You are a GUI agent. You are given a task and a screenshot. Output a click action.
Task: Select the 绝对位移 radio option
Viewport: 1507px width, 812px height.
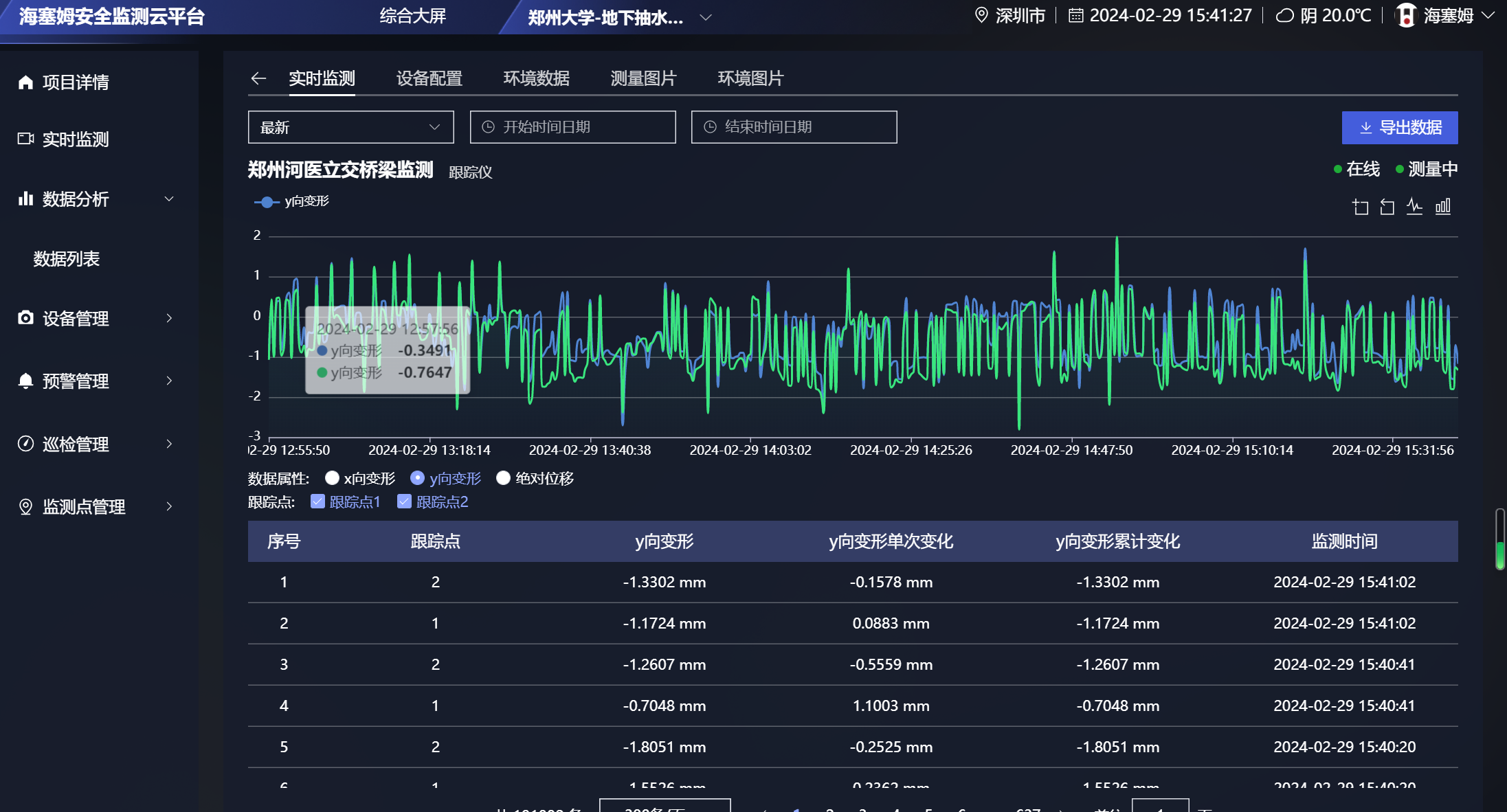503,477
